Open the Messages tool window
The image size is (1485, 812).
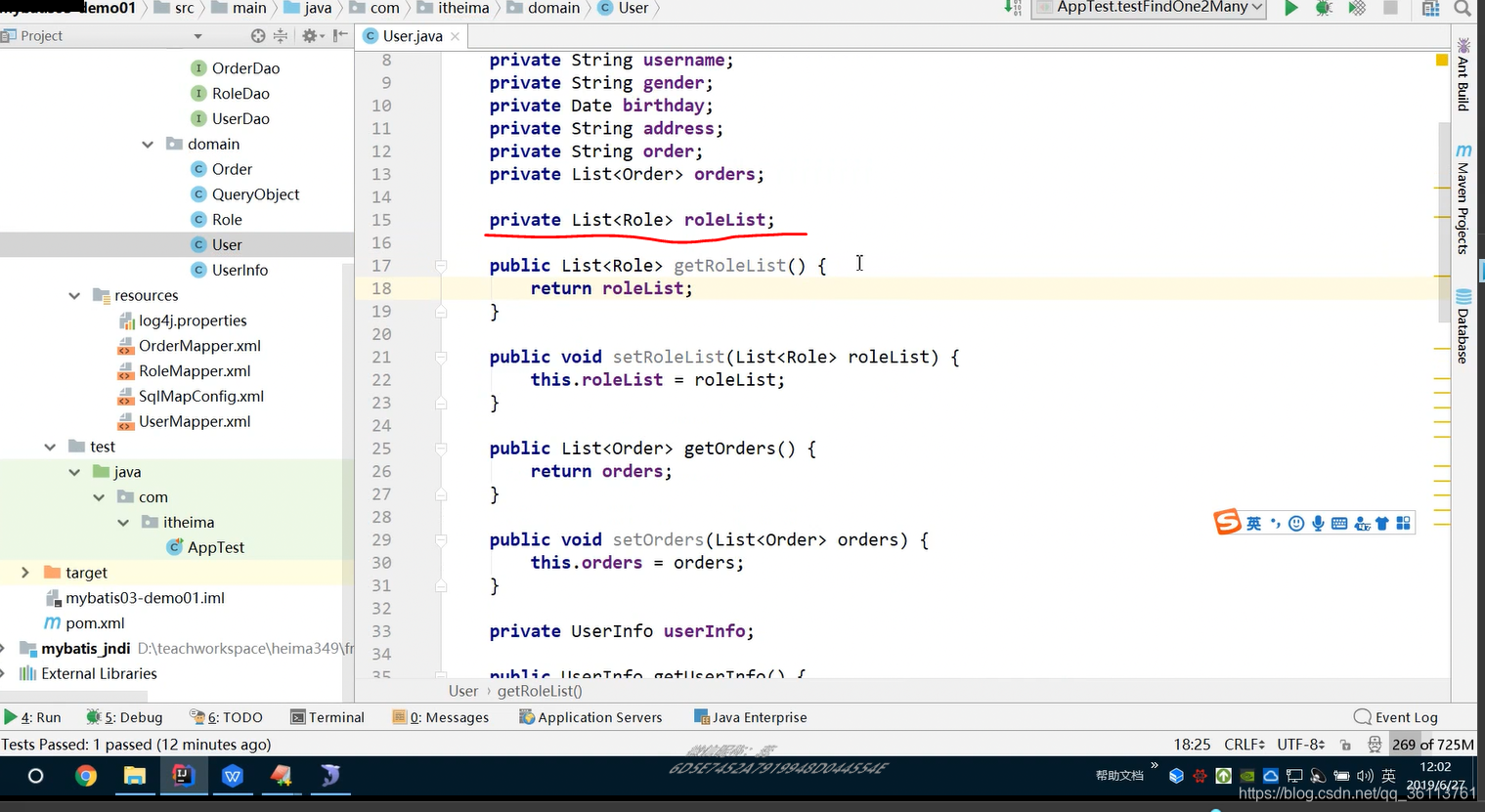pyautogui.click(x=440, y=717)
